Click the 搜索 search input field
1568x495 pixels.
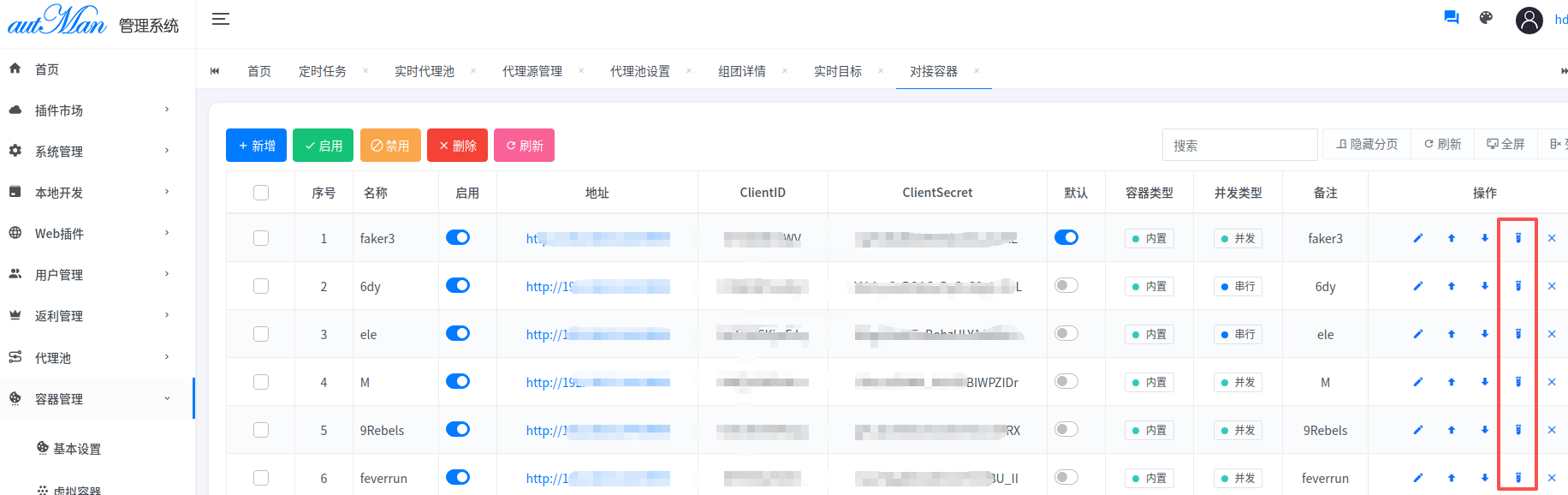click(1238, 146)
